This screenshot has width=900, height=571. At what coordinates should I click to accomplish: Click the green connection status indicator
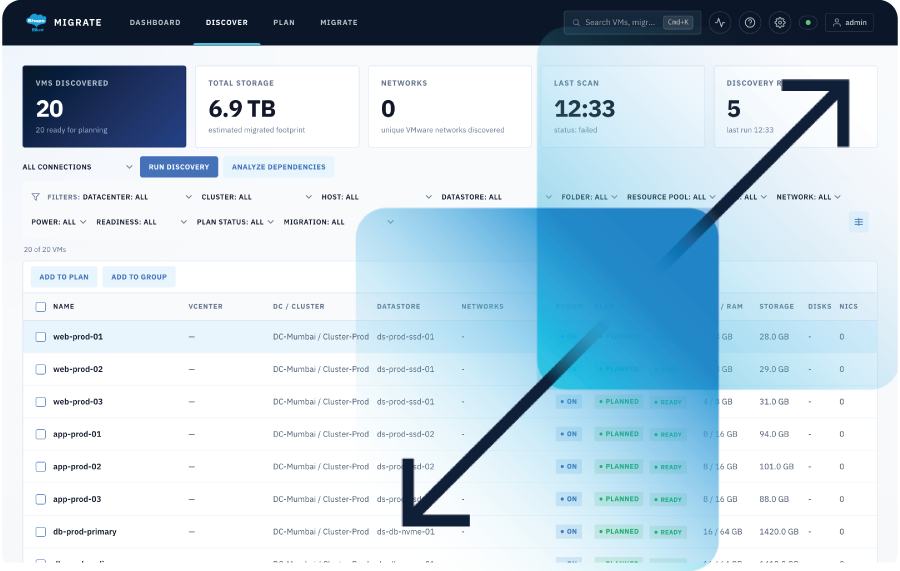808,22
